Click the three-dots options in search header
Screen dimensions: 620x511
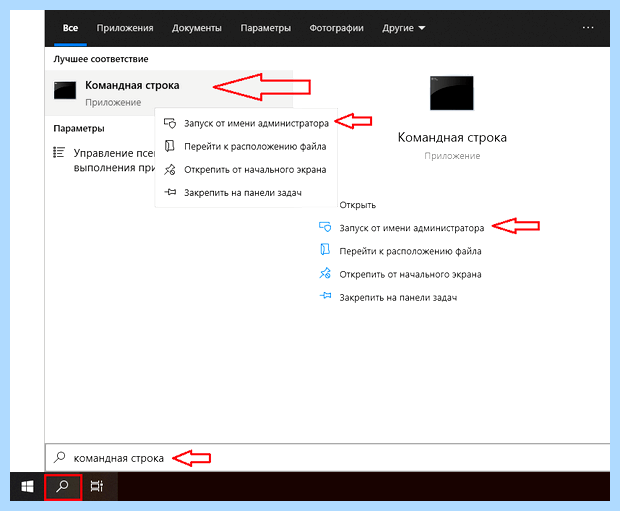(588, 28)
